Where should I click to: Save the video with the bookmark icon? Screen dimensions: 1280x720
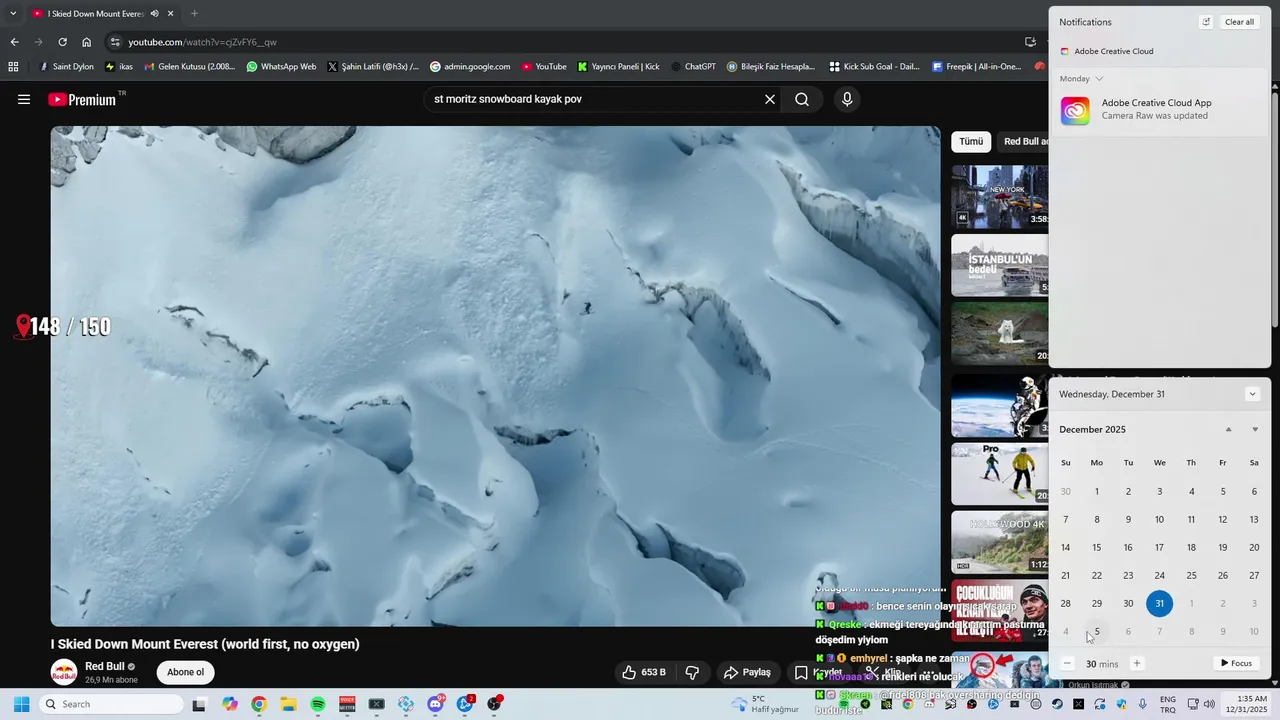[x=801, y=672]
